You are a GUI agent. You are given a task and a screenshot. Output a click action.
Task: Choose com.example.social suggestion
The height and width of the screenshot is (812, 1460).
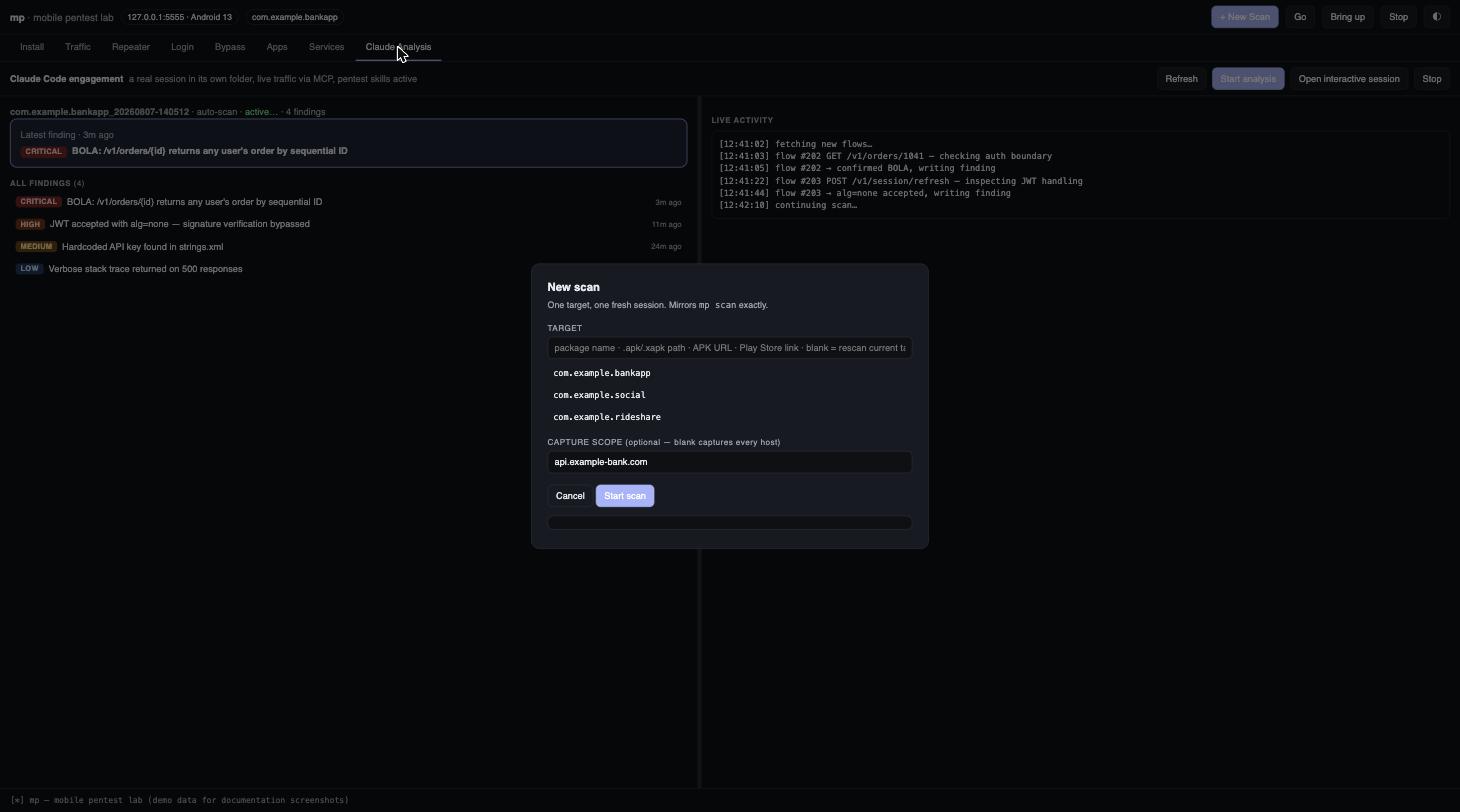tap(729, 395)
